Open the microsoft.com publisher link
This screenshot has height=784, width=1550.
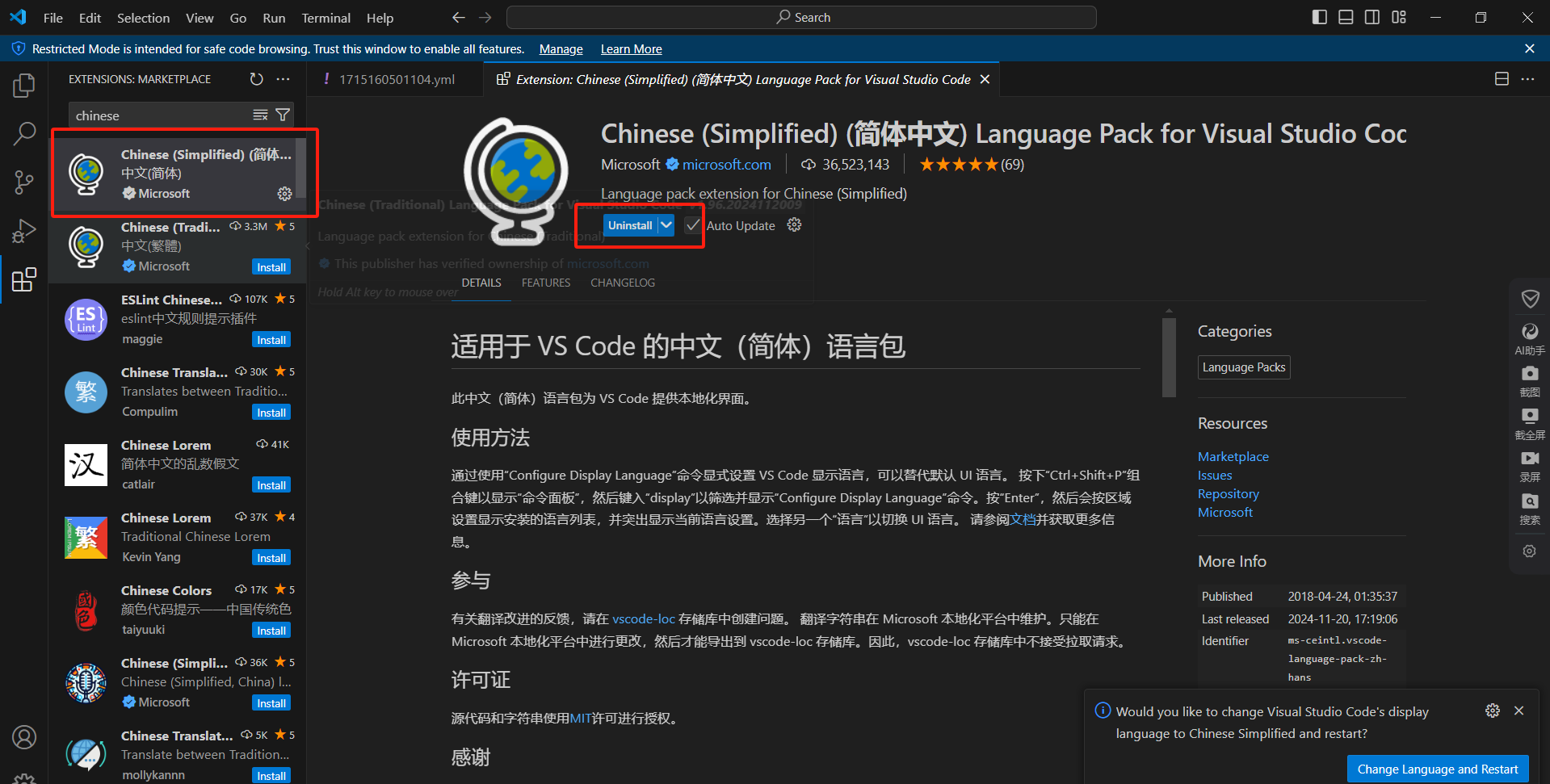[727, 165]
